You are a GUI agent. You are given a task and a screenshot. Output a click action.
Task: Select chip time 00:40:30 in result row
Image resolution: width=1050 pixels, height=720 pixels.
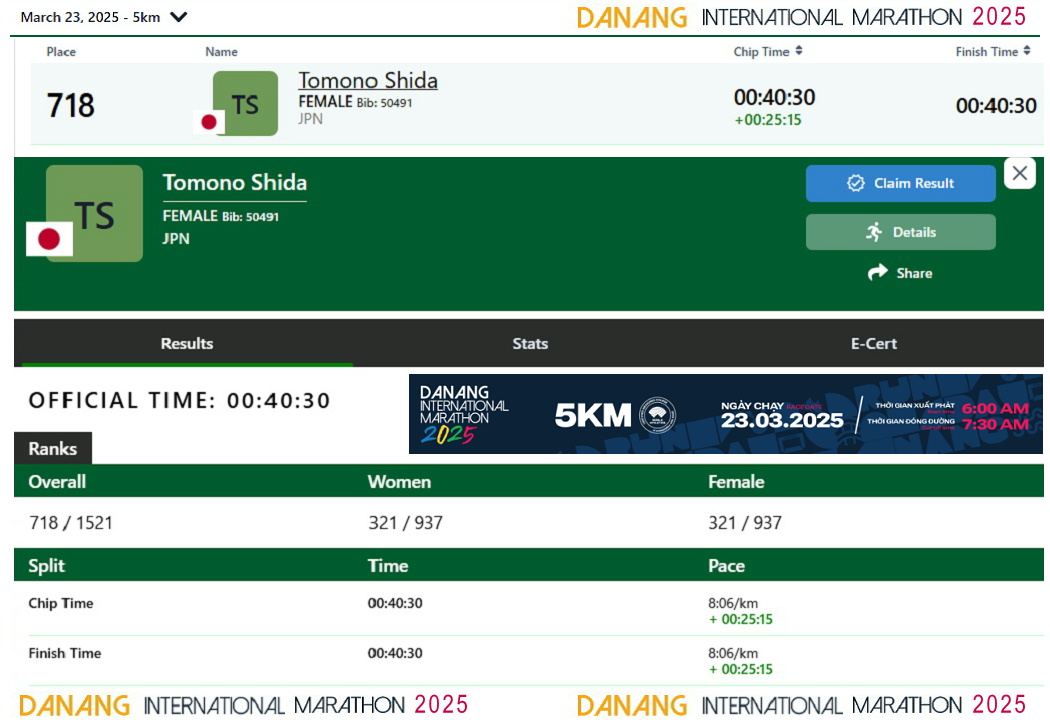click(774, 97)
